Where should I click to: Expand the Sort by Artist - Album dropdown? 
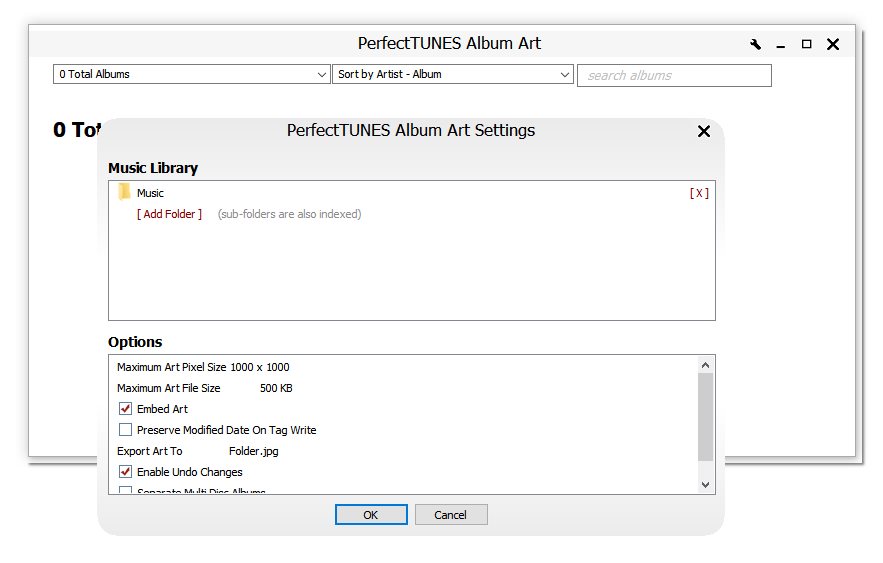[x=453, y=74]
